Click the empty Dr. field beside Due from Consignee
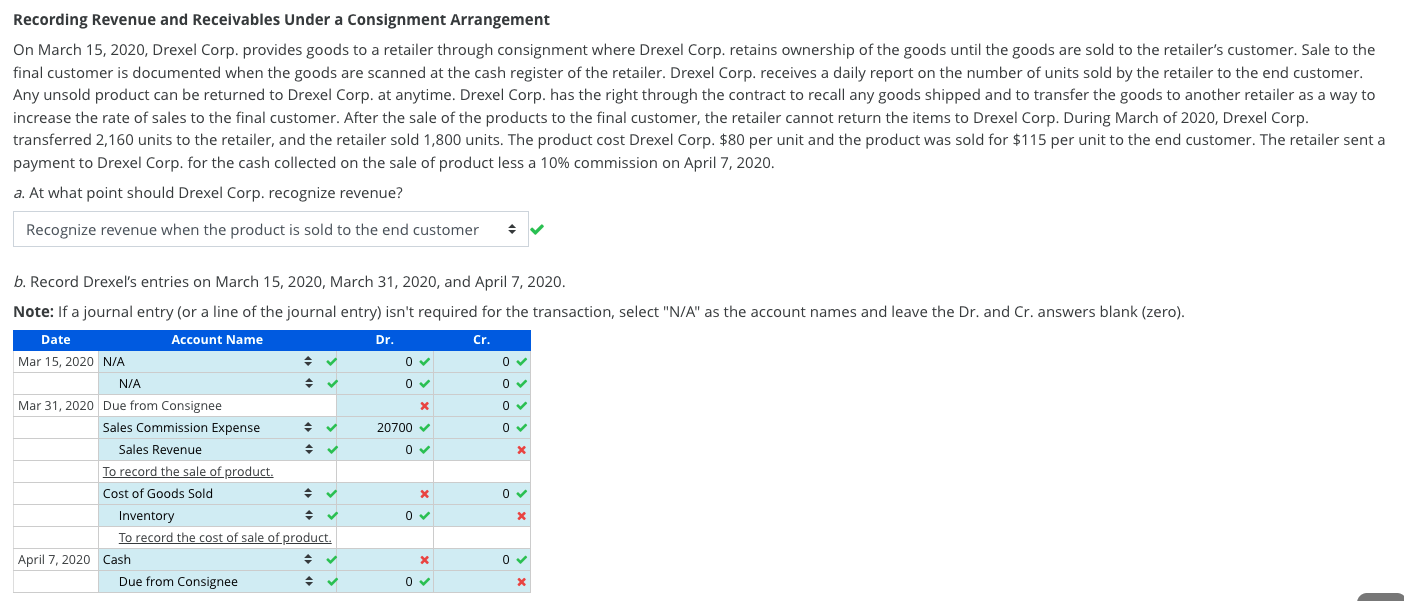Image resolution: width=1404 pixels, height=601 pixels. pos(385,405)
